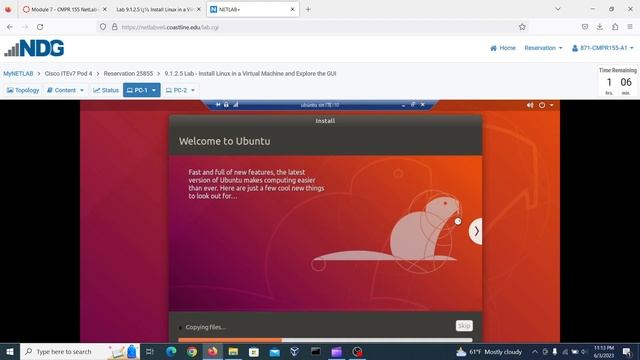Image resolution: width=640 pixels, height=360 pixels.
Task: Open the Mail app from the taskbar
Action: tap(275, 351)
